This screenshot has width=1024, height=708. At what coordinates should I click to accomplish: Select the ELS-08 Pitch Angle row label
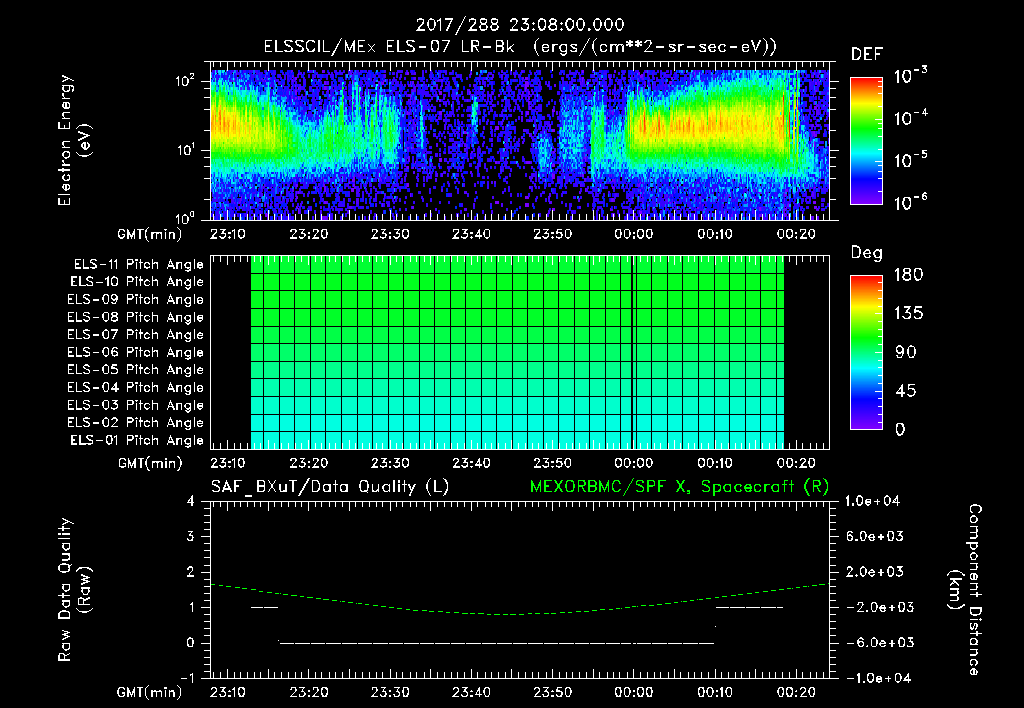click(x=136, y=317)
